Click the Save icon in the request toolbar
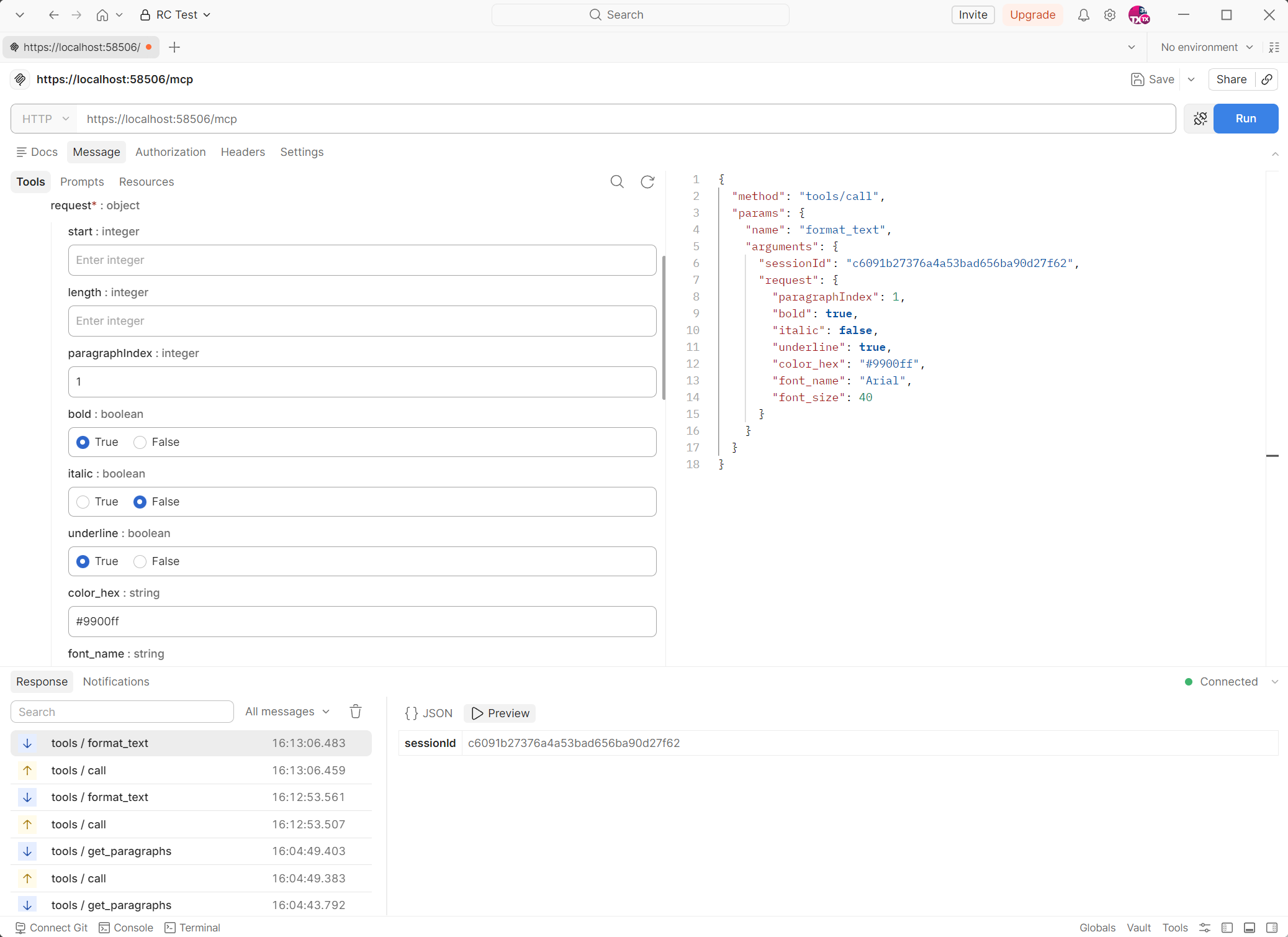Image resolution: width=1288 pixels, height=937 pixels. pyautogui.click(x=1138, y=79)
